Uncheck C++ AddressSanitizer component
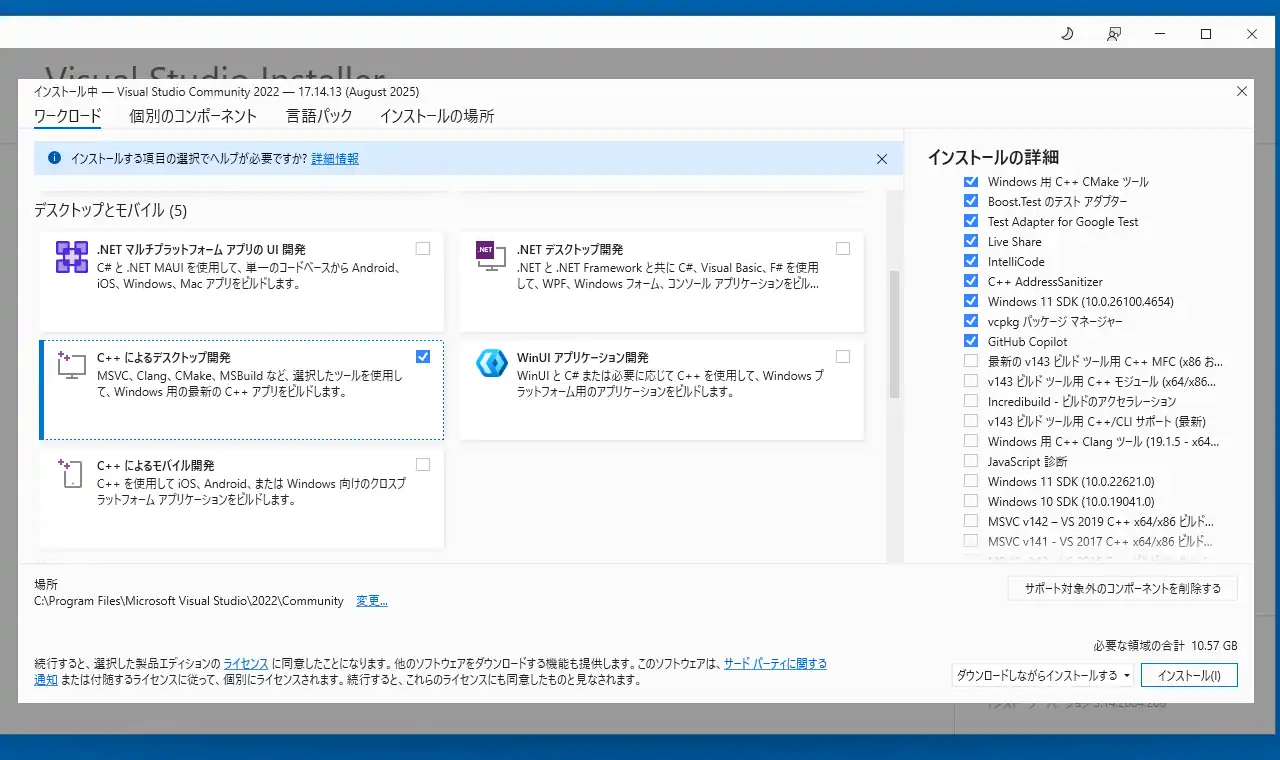Image resolution: width=1280 pixels, height=760 pixels. click(971, 281)
